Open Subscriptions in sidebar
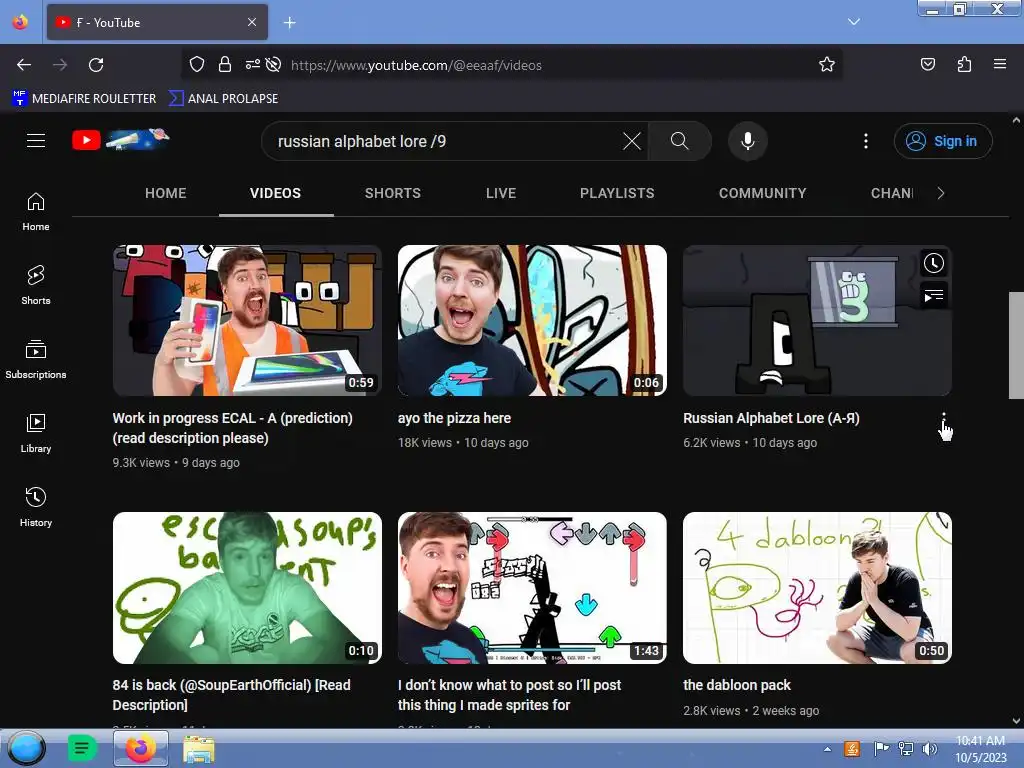 36,359
